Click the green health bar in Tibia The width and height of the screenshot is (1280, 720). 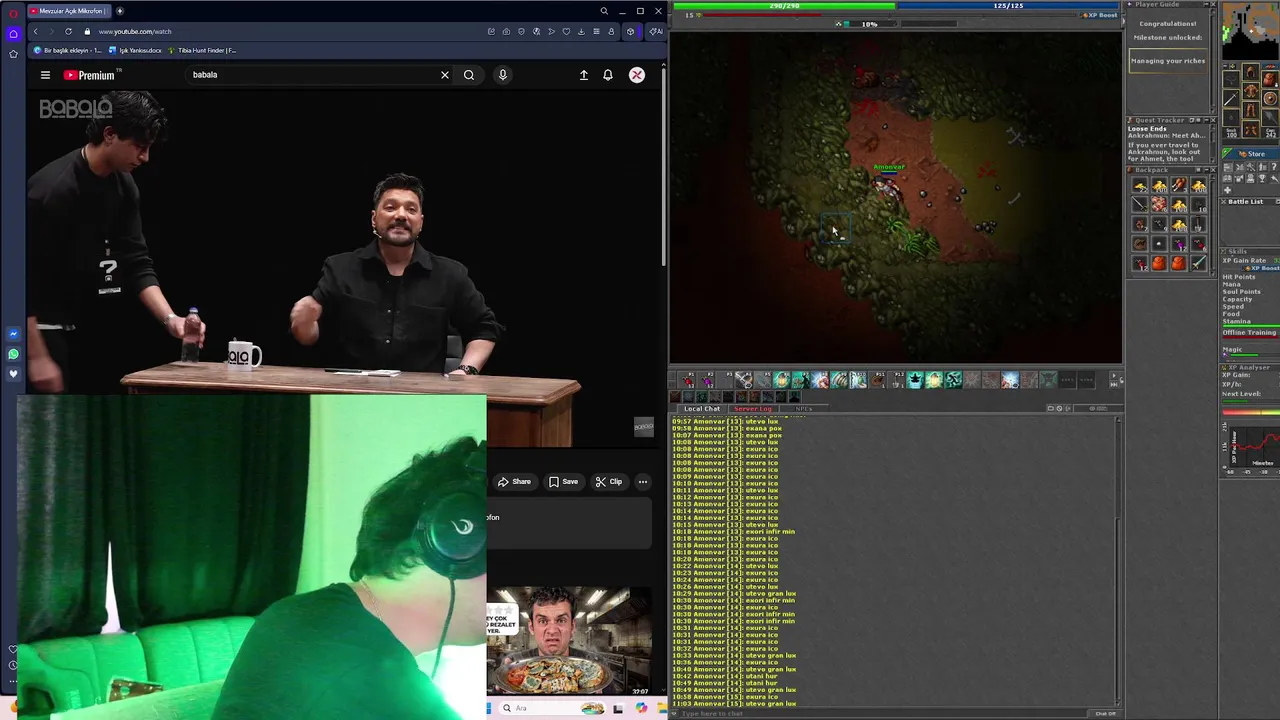point(784,6)
